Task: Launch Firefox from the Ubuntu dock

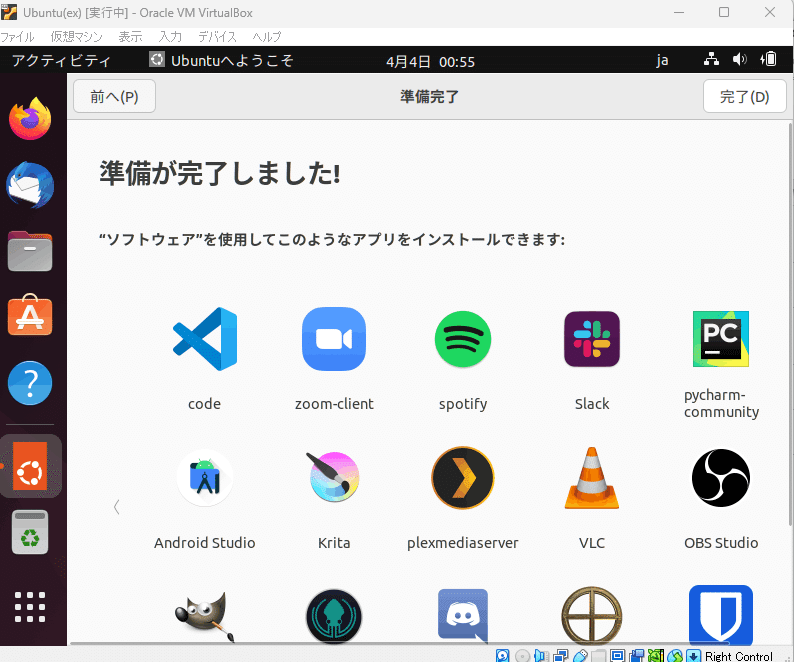Action: click(30, 119)
